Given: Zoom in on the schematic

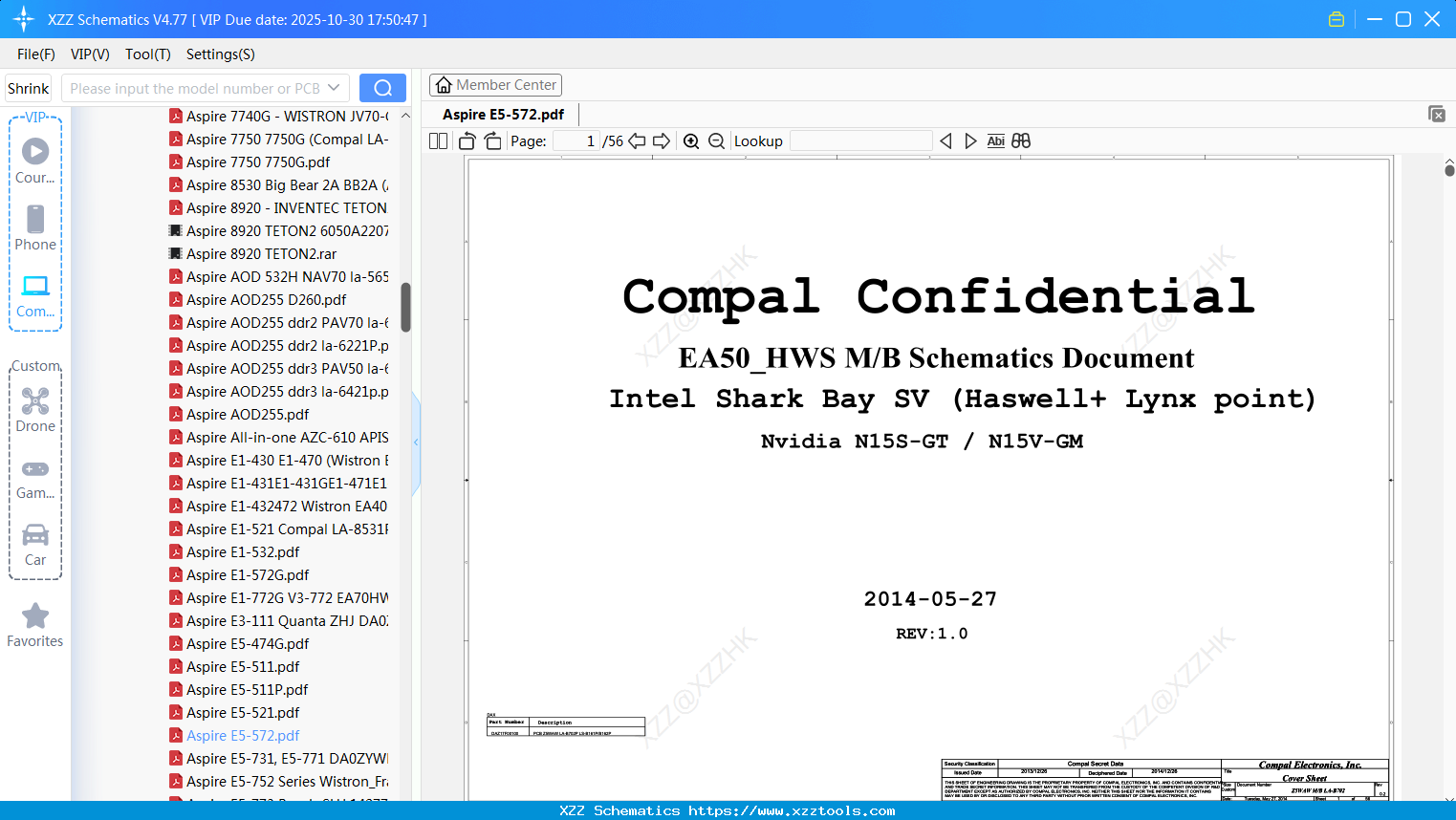Looking at the screenshot, I should 691,140.
